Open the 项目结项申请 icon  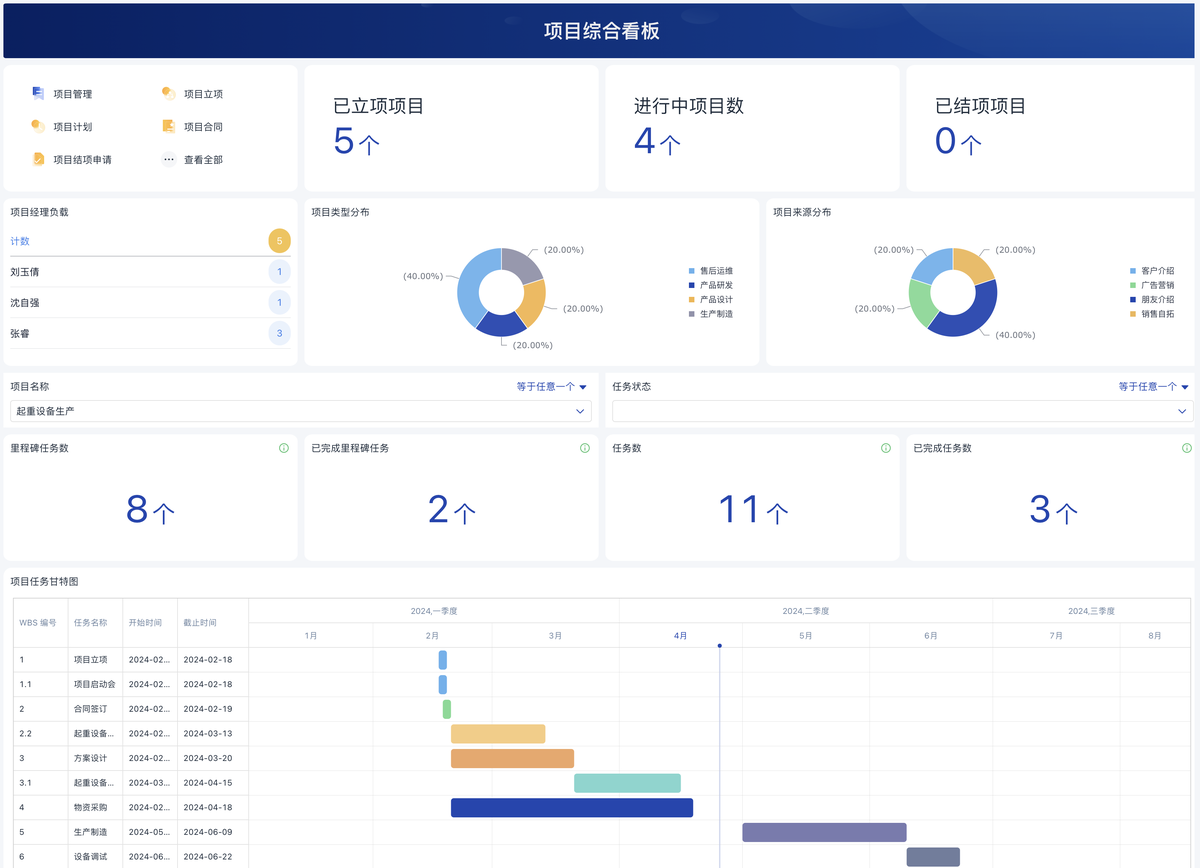coord(38,159)
